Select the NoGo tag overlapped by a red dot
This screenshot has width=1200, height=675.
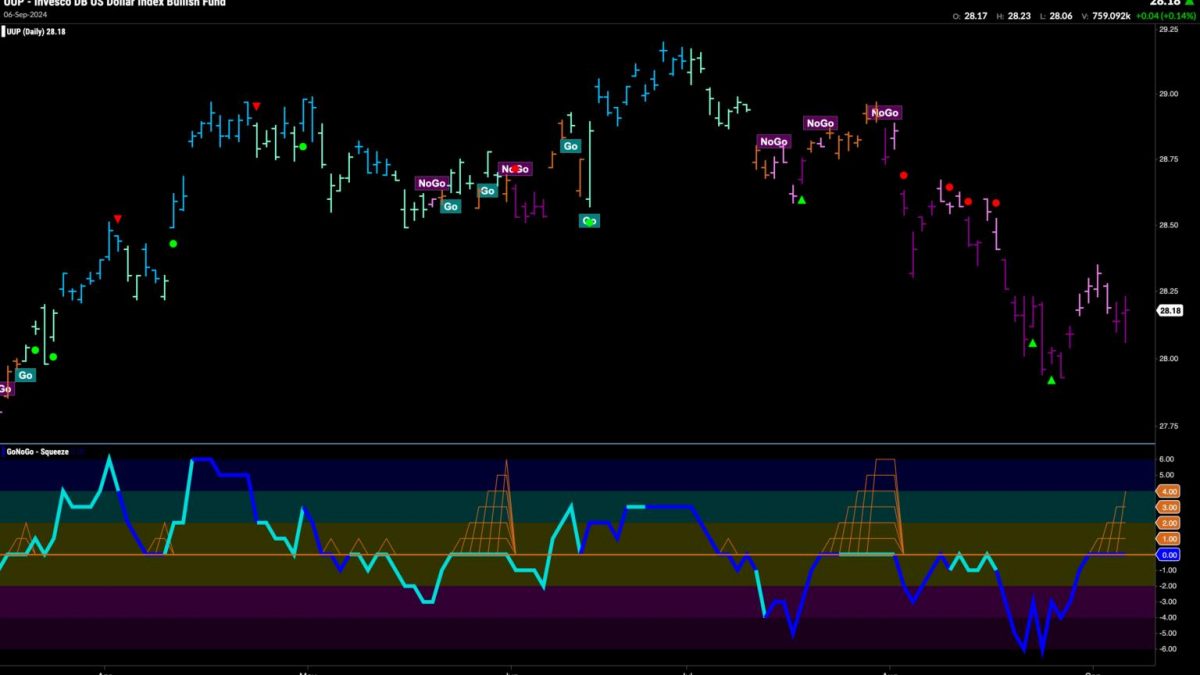tap(516, 169)
